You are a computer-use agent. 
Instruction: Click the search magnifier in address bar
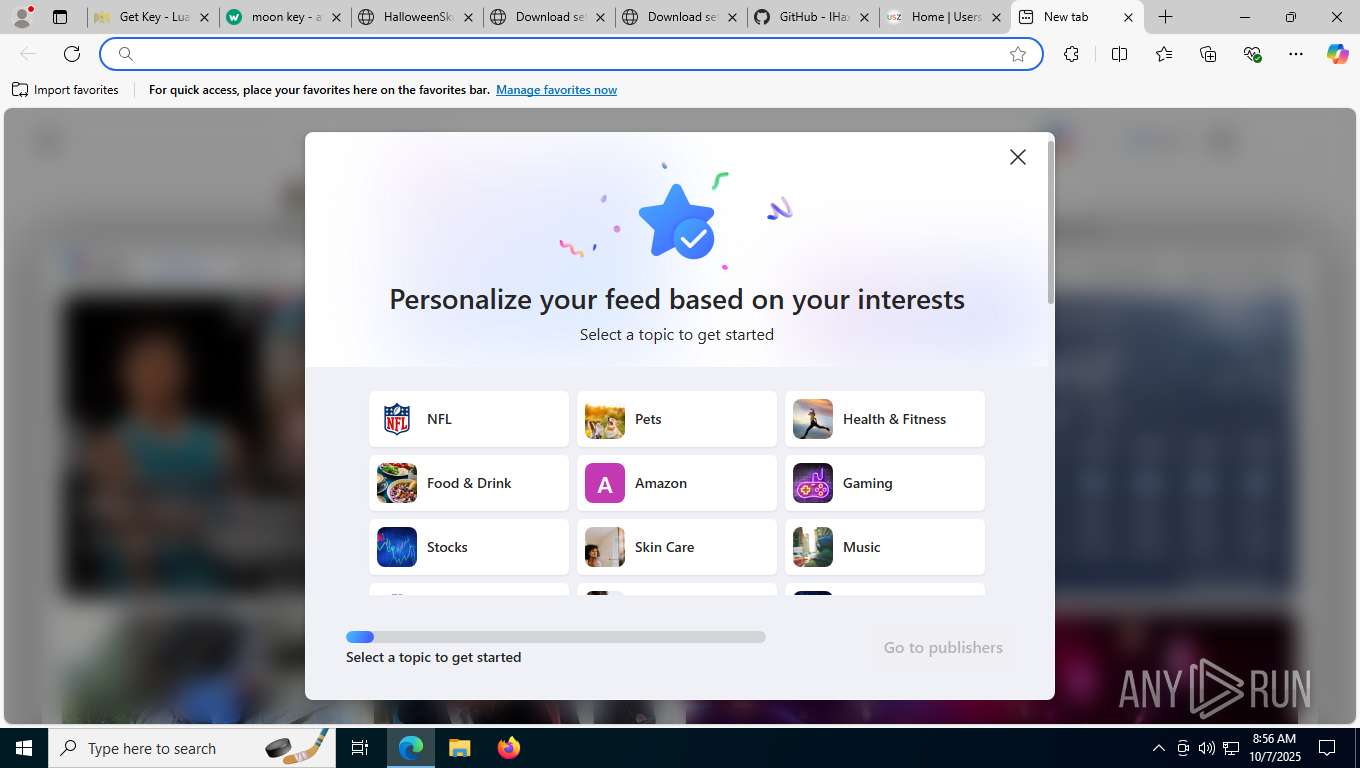click(x=126, y=54)
